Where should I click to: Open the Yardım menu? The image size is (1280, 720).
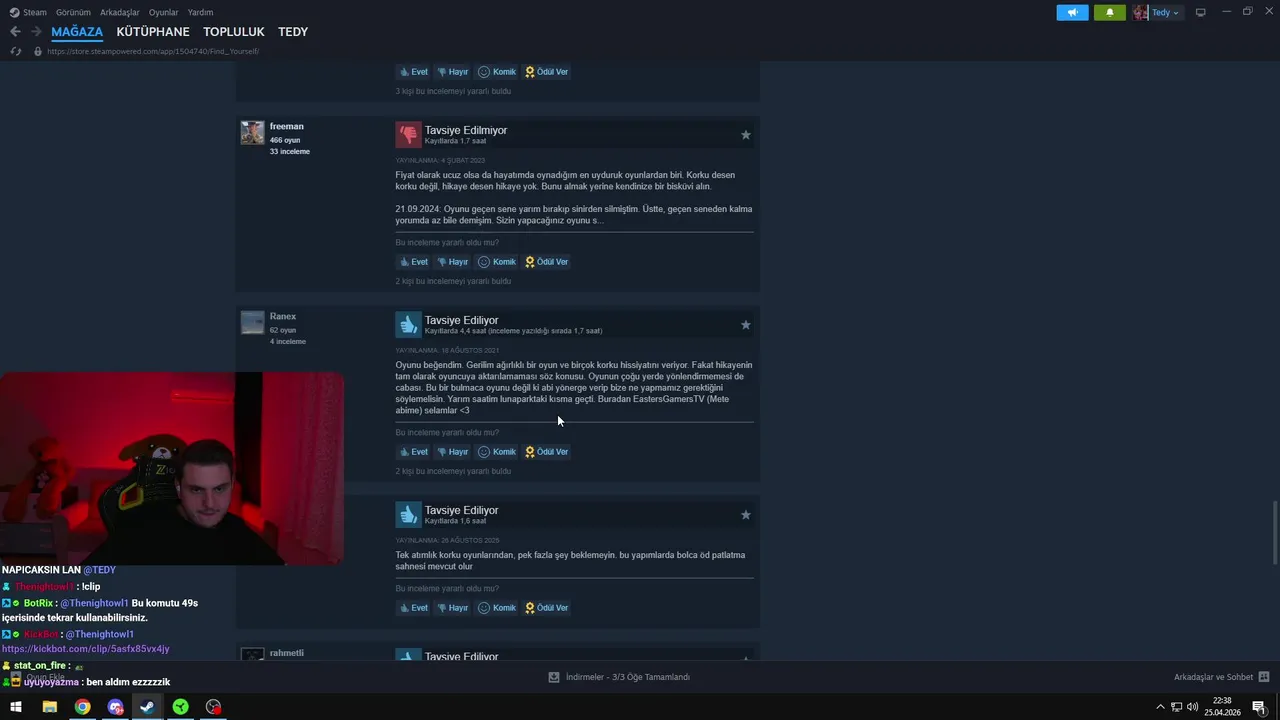(x=201, y=12)
